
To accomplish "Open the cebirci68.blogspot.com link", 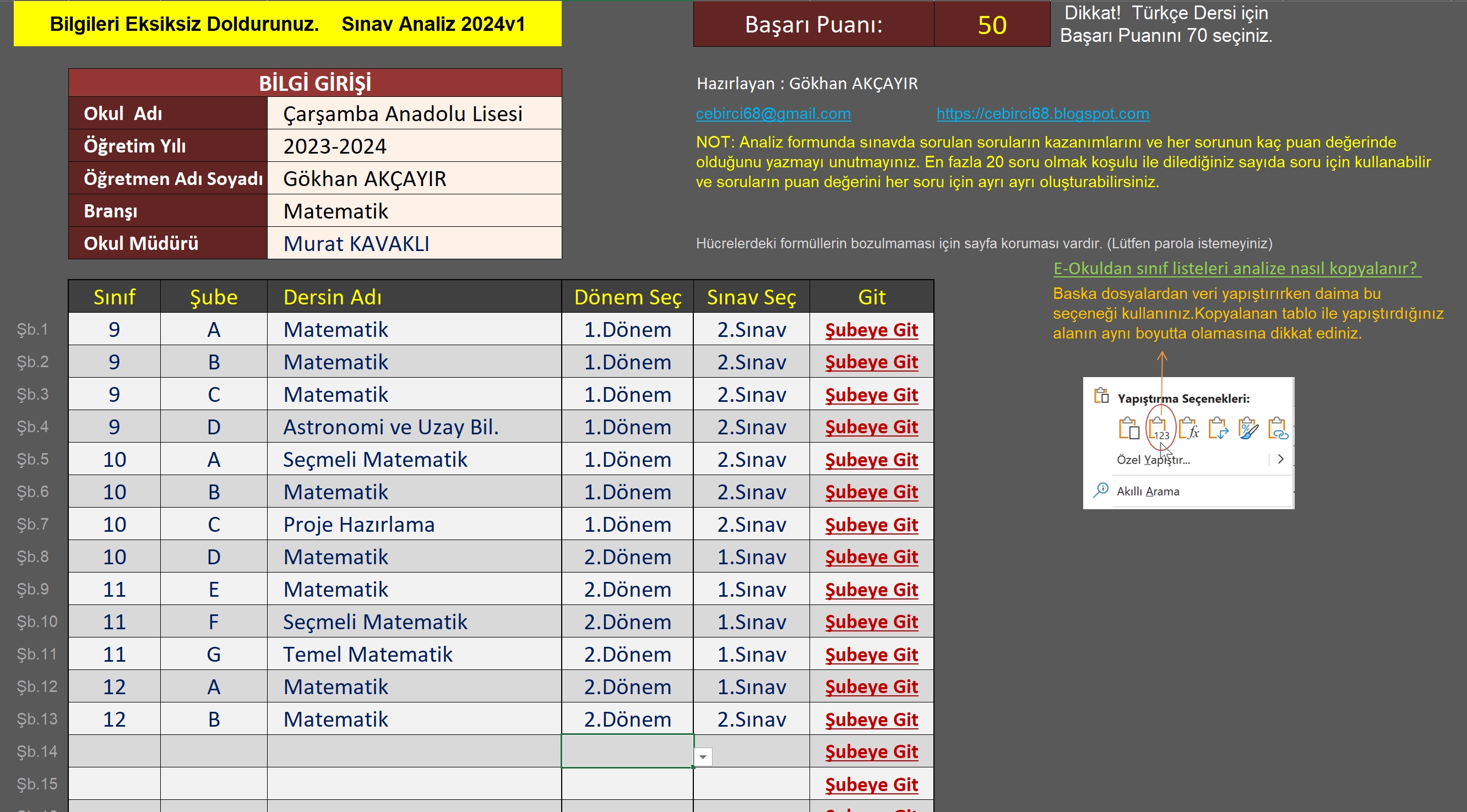I will click(x=1042, y=114).
